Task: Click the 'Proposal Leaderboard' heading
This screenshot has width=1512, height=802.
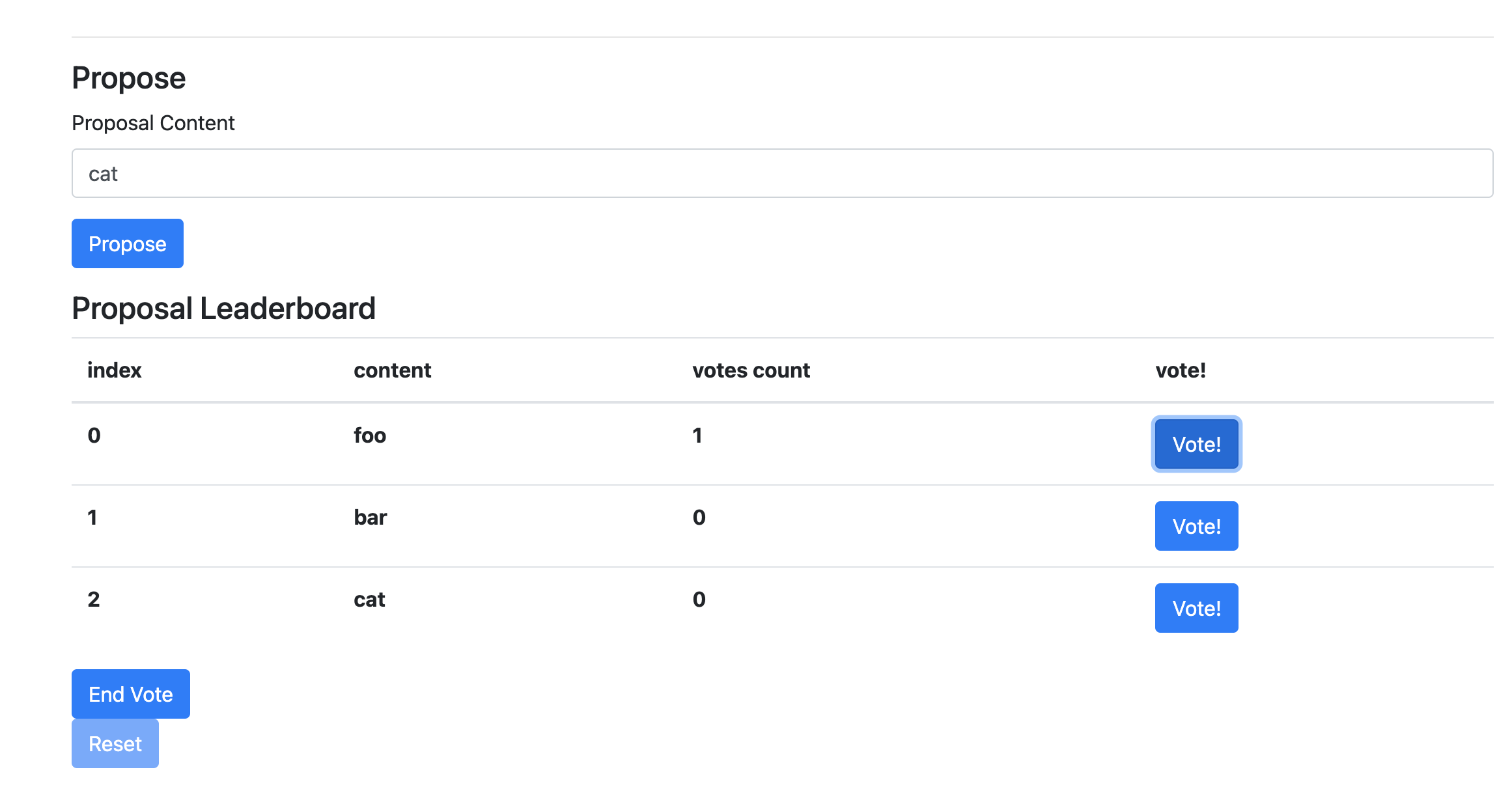Action: tap(224, 308)
